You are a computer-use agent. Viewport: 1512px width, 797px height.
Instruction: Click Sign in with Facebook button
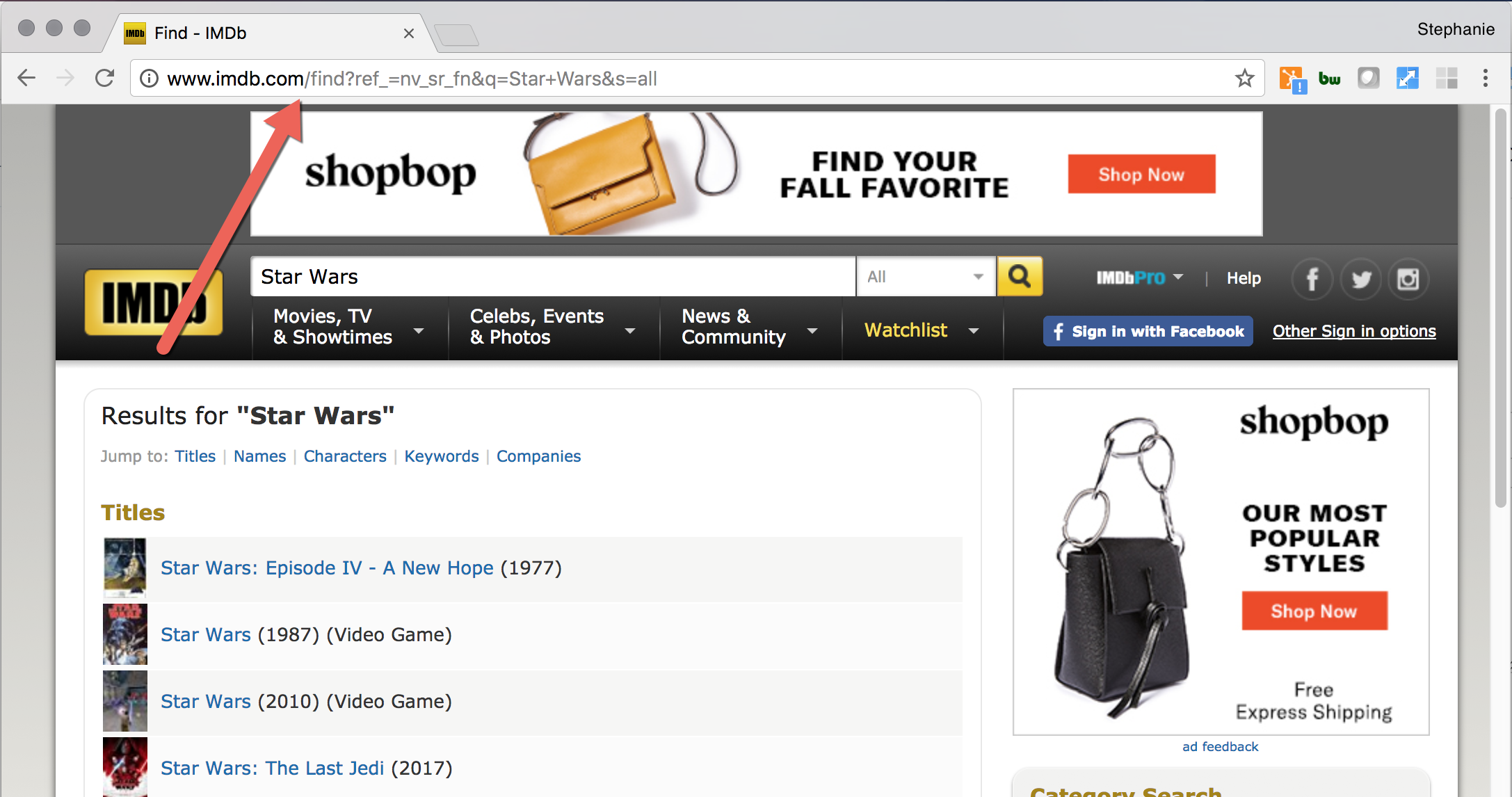pos(1148,331)
